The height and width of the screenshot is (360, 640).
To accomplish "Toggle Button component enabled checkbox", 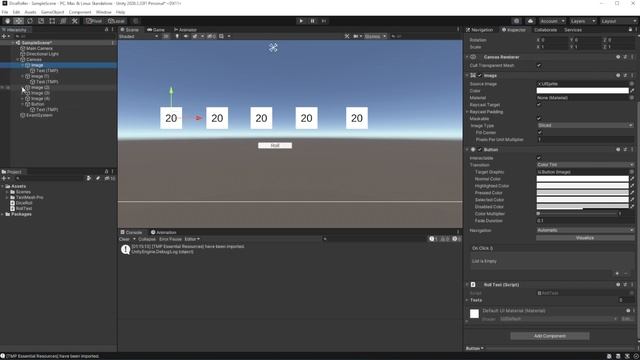I will click(480, 150).
